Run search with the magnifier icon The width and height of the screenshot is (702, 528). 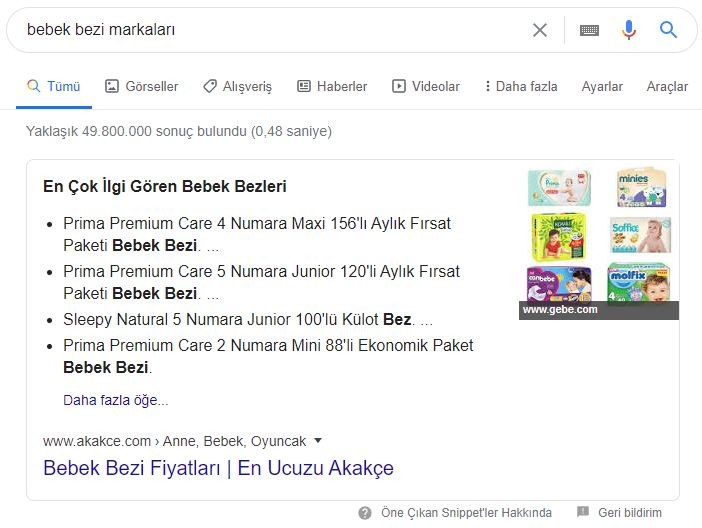pos(668,30)
